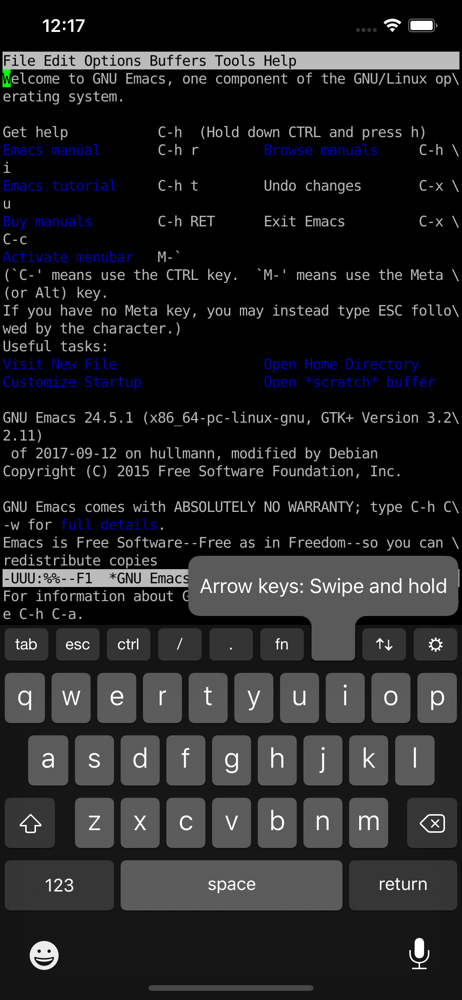Tap the g key
This screenshot has height=1000, width=462.
click(x=231, y=760)
